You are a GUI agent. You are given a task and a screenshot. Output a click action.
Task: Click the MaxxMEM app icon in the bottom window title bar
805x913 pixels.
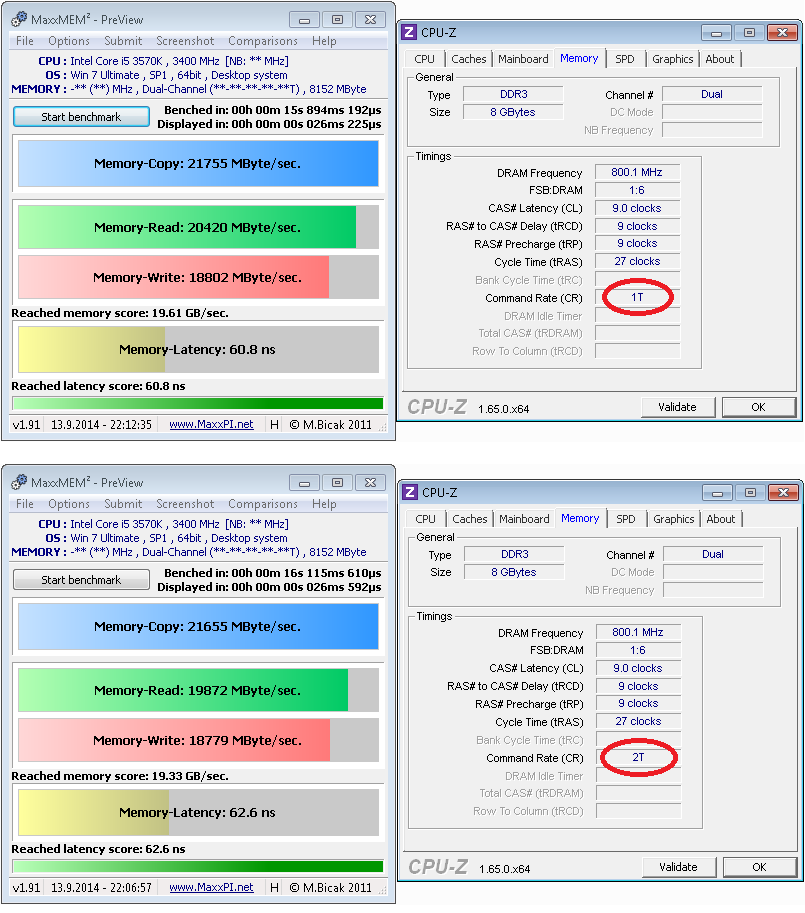point(19,482)
